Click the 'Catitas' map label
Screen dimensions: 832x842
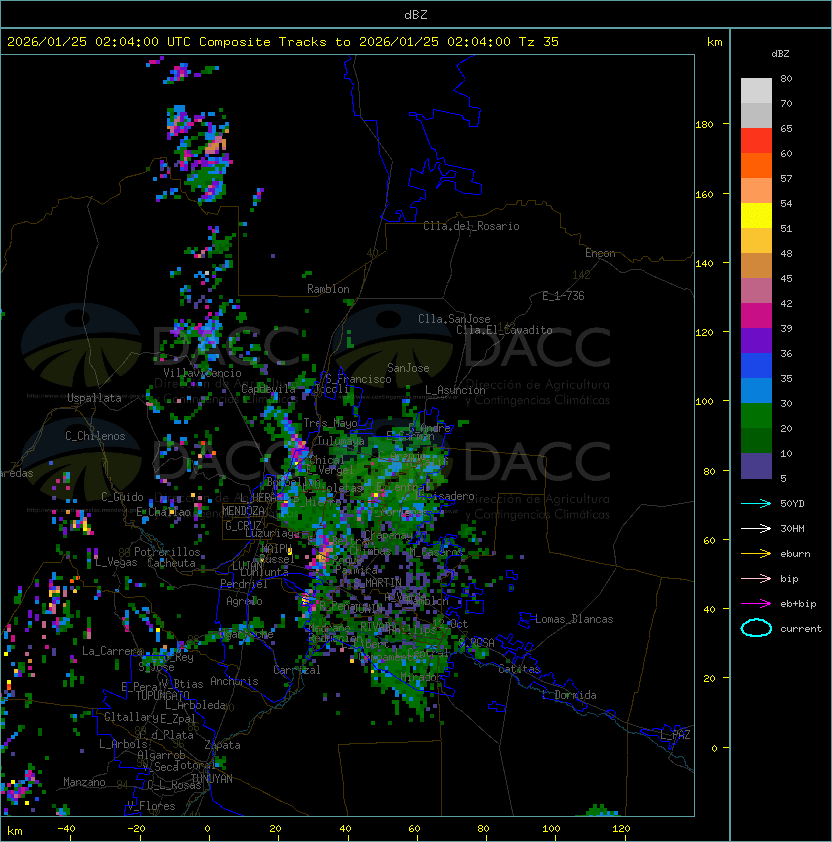click(519, 669)
